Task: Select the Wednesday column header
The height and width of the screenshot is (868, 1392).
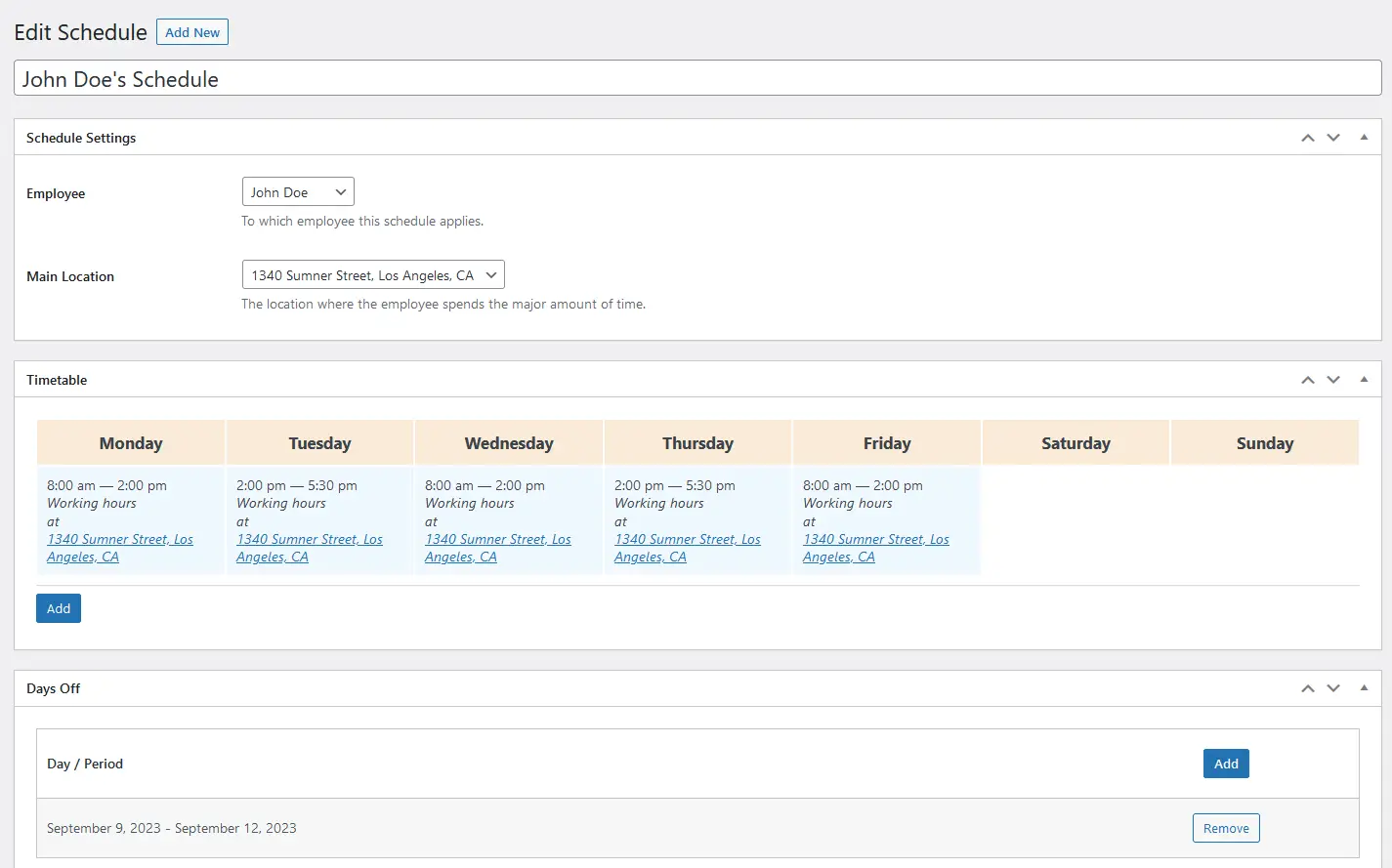Action: click(x=509, y=443)
